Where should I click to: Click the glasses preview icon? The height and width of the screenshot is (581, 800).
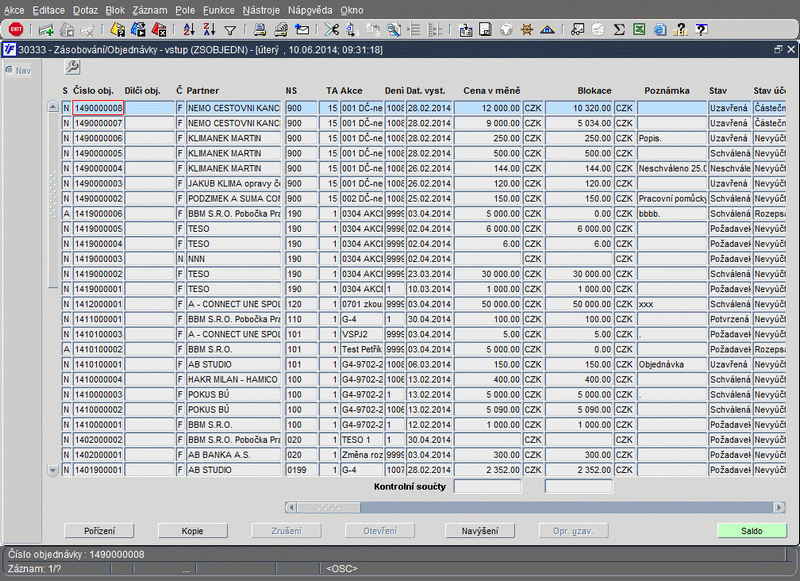578,30
